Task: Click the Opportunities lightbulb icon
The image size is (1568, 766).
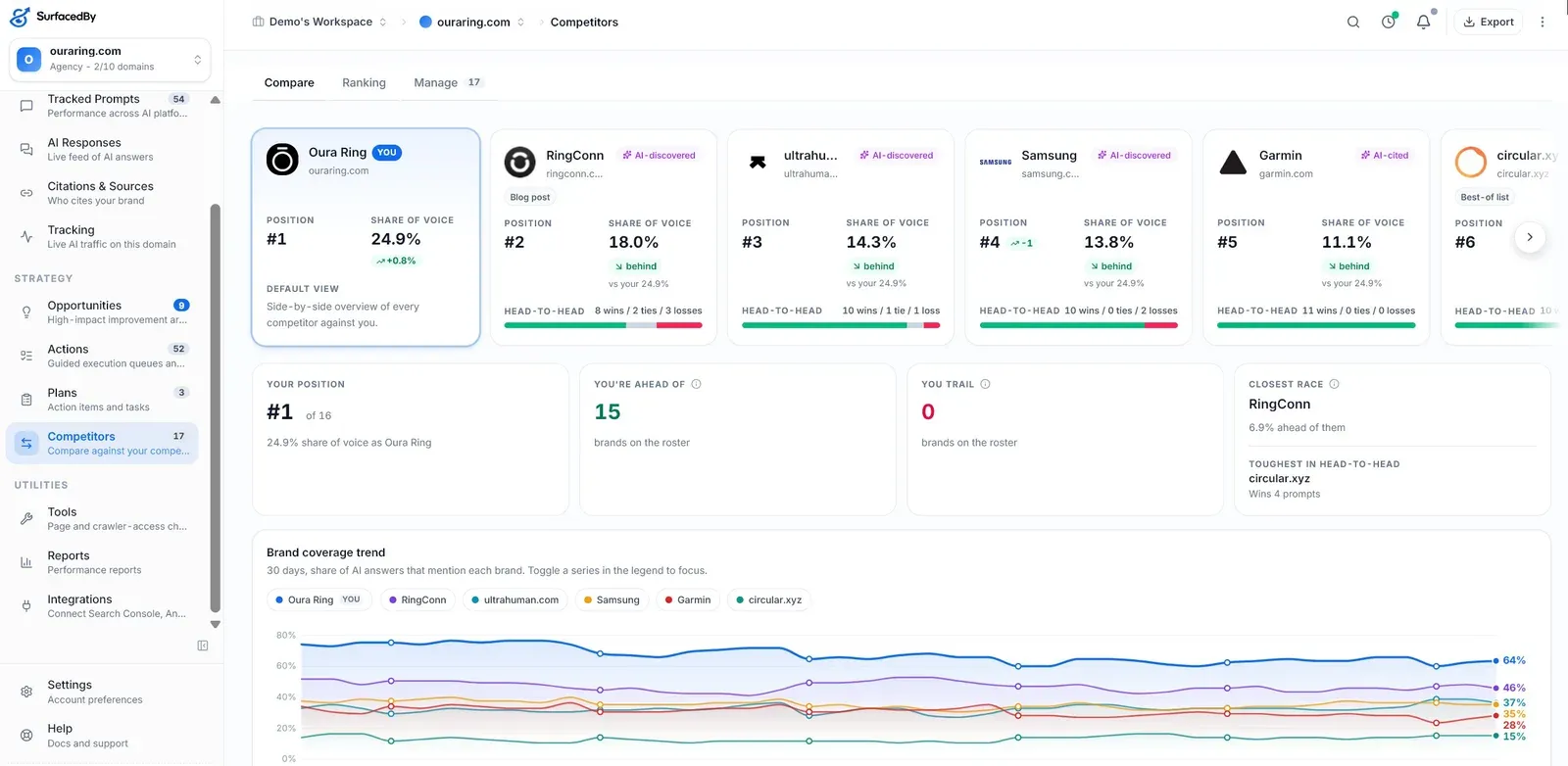Action: [26, 312]
